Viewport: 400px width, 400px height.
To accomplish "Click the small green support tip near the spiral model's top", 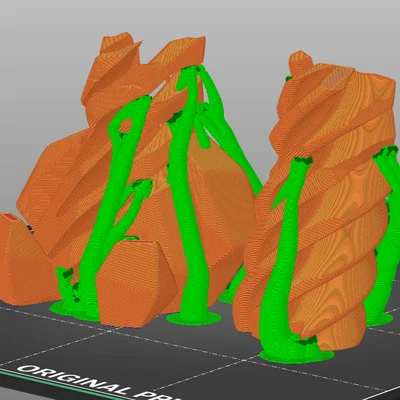I will pos(288,79).
